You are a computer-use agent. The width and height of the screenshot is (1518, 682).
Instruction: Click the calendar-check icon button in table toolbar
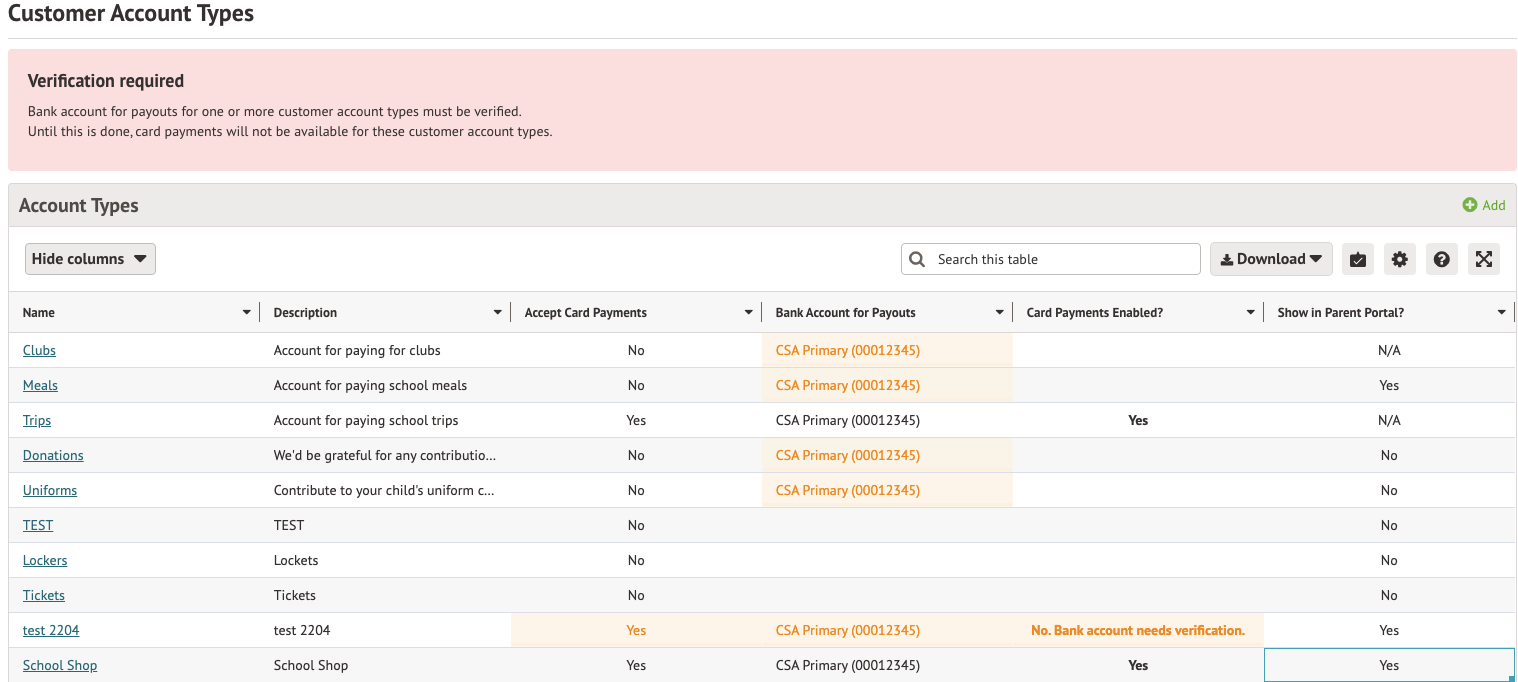click(x=1357, y=259)
